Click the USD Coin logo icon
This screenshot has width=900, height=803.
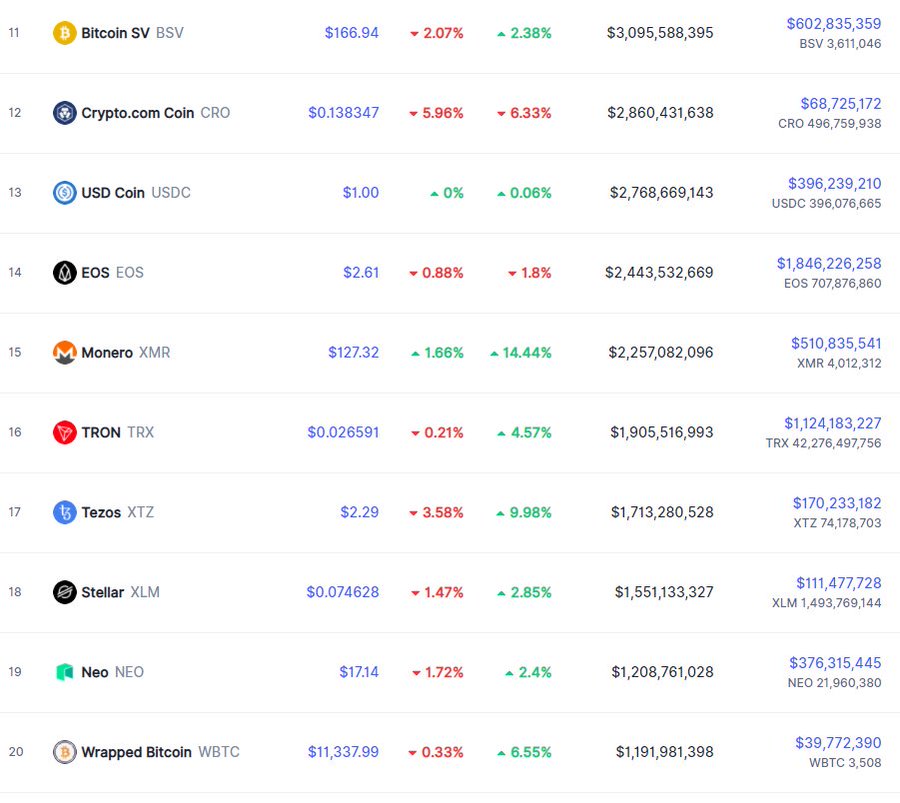pyautogui.click(x=65, y=192)
